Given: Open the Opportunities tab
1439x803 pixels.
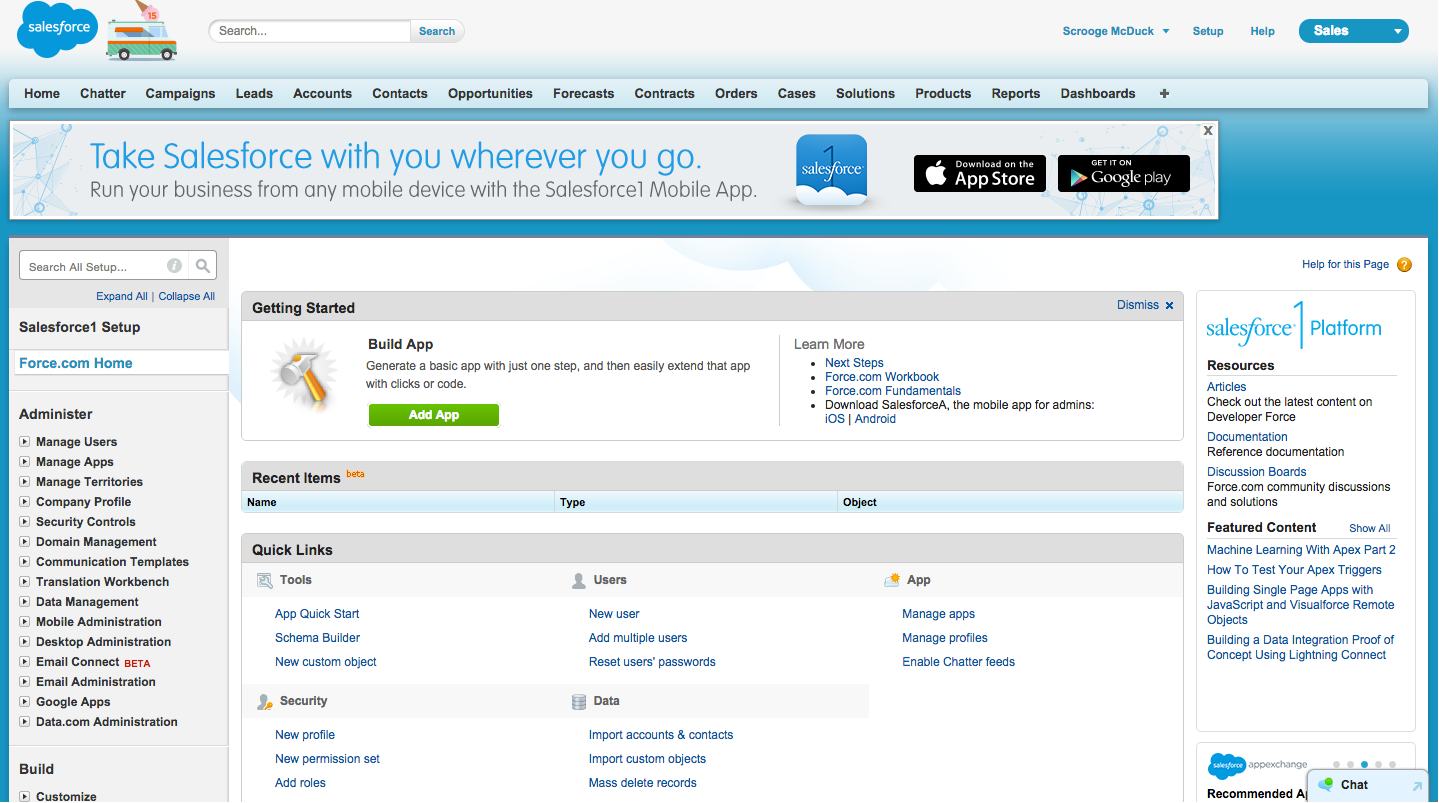Looking at the screenshot, I should tap(490, 93).
